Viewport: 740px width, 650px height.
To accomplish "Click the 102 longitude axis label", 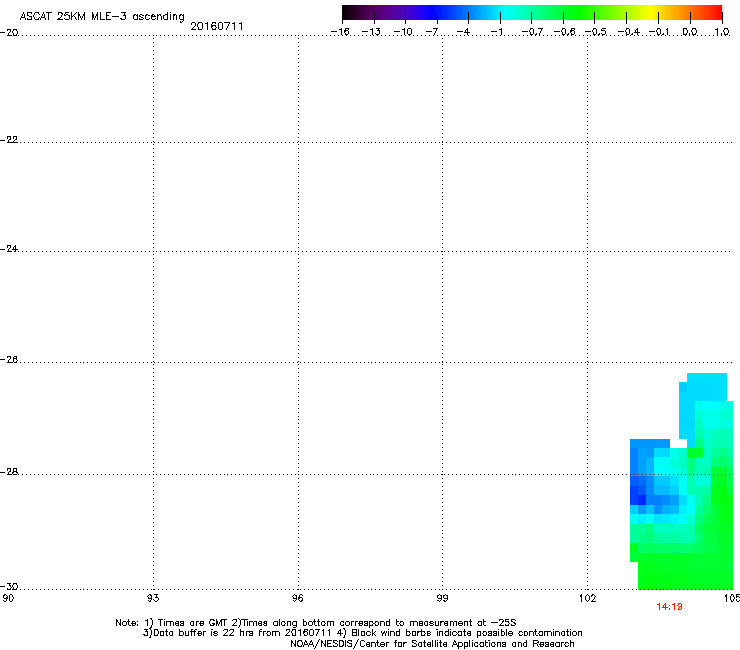I will point(587,598).
